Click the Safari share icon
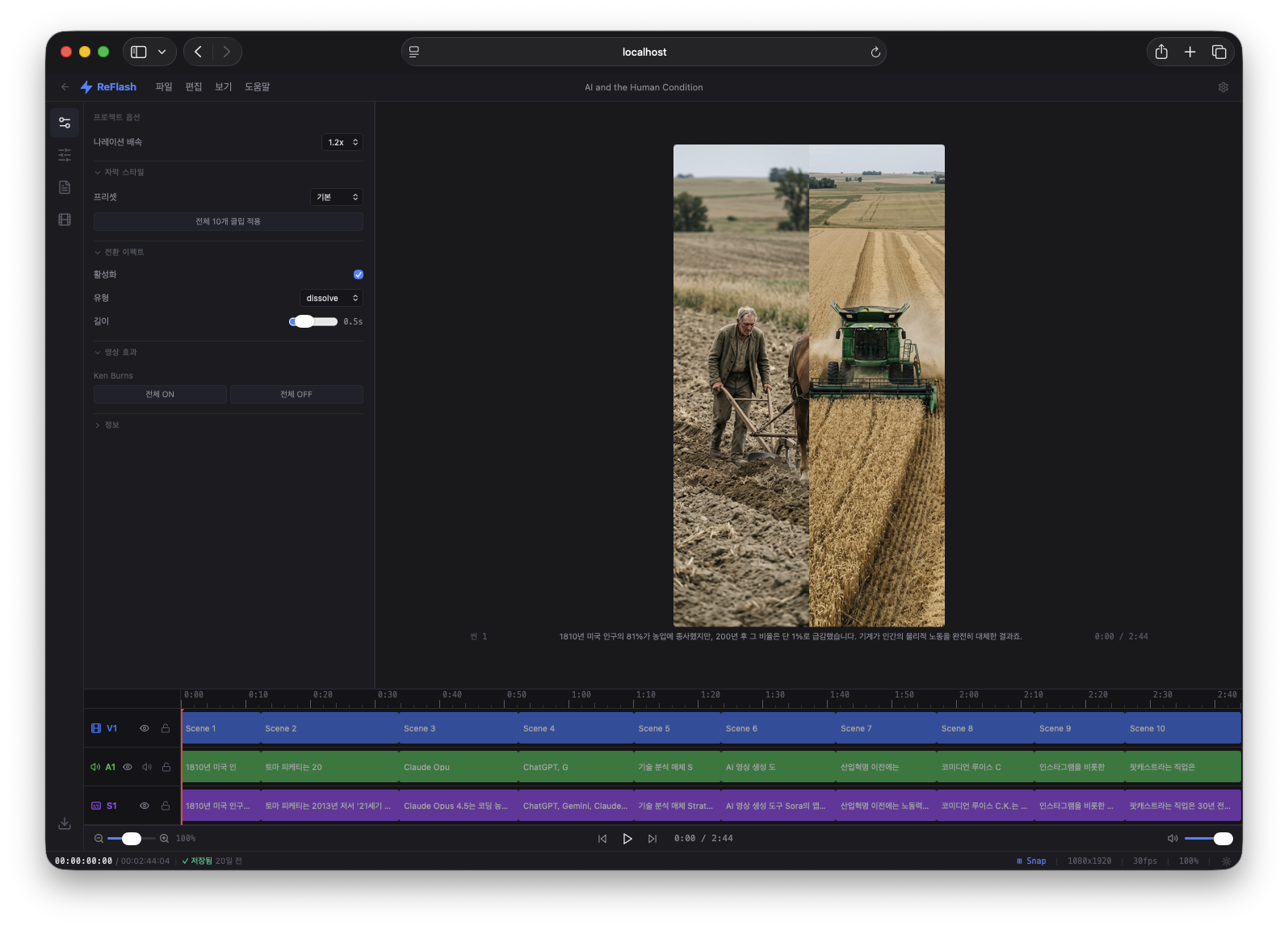This screenshot has width=1288, height=930. (1161, 52)
